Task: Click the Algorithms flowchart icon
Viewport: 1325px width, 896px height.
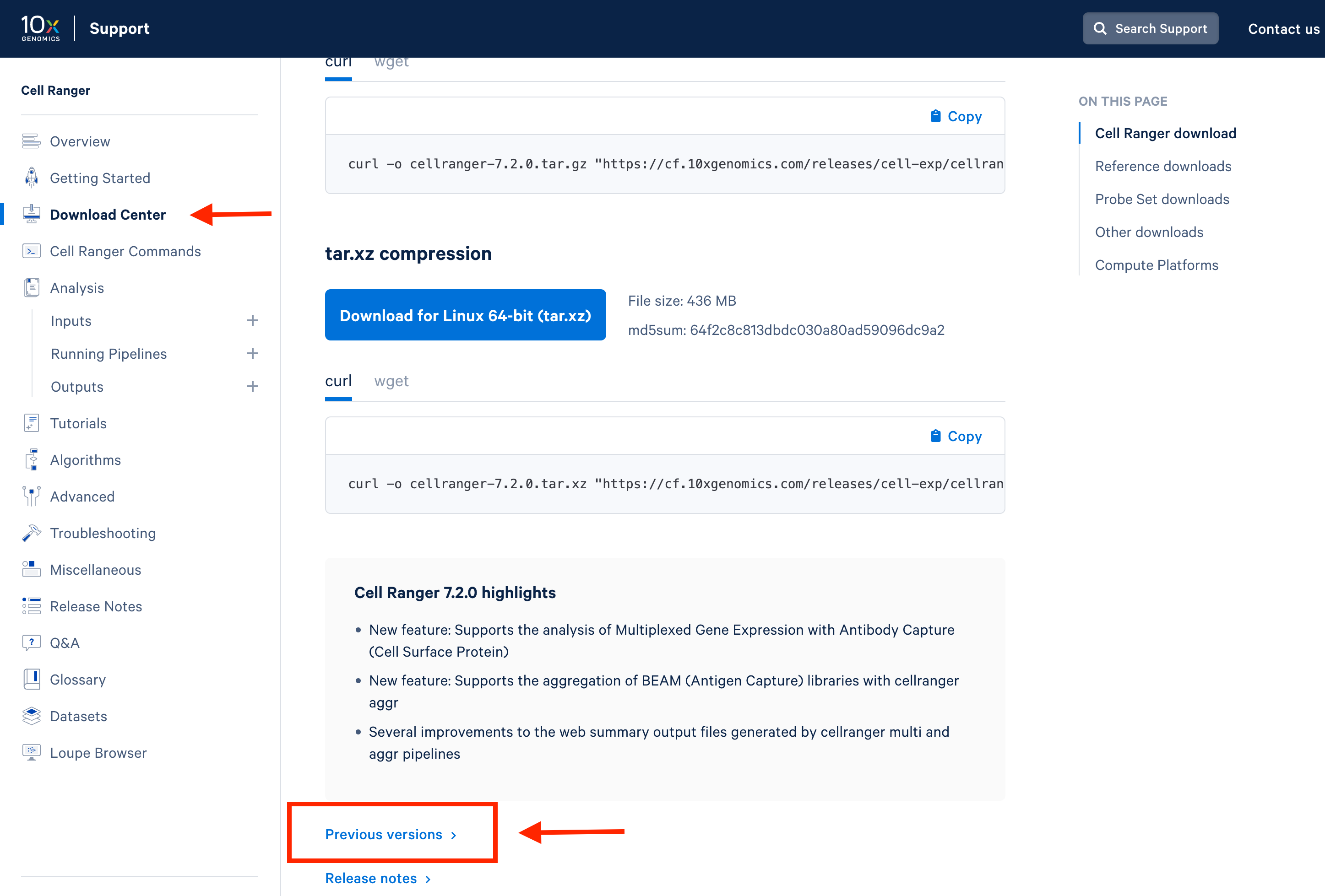Action: 31,459
